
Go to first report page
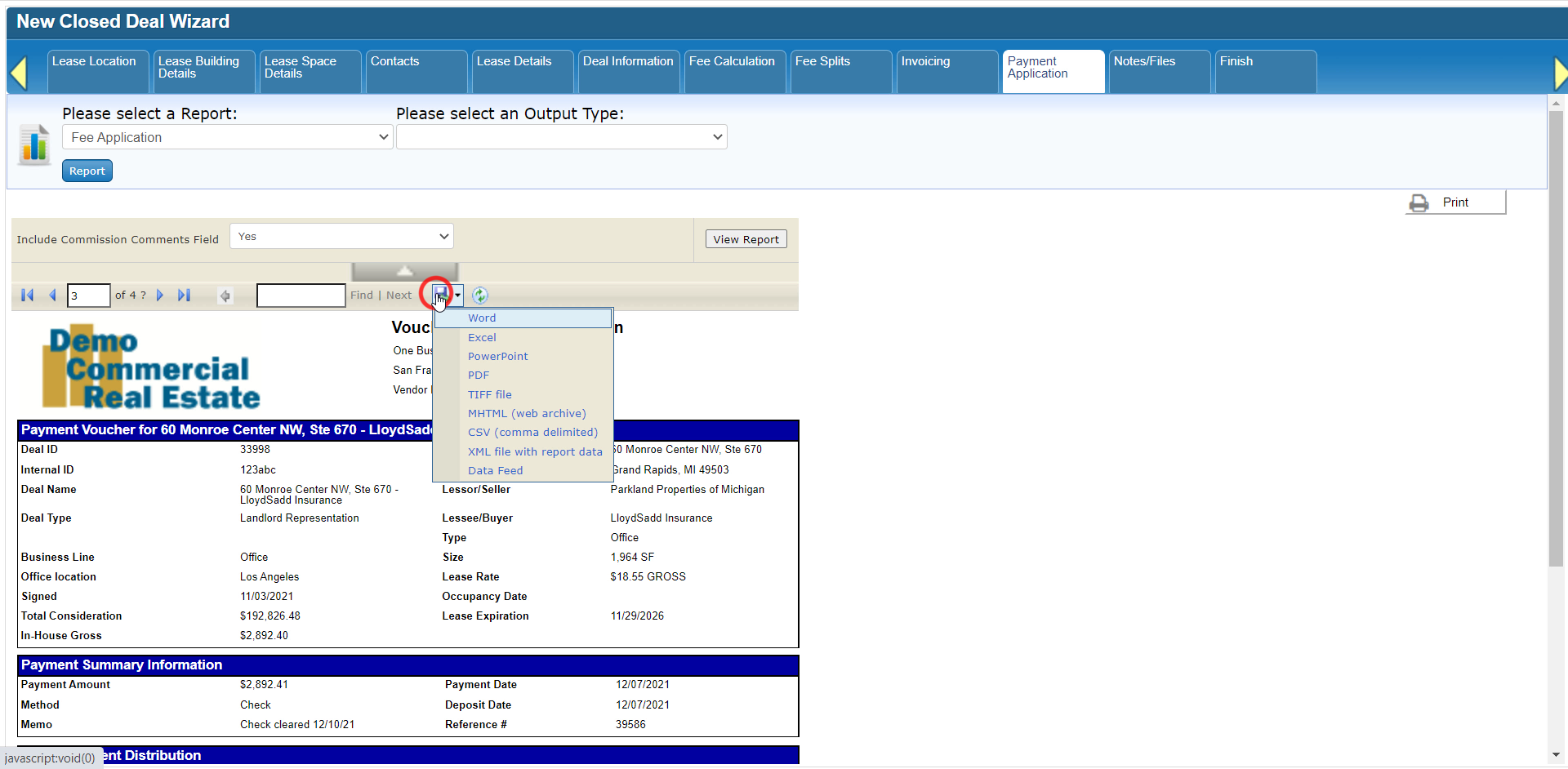27,296
